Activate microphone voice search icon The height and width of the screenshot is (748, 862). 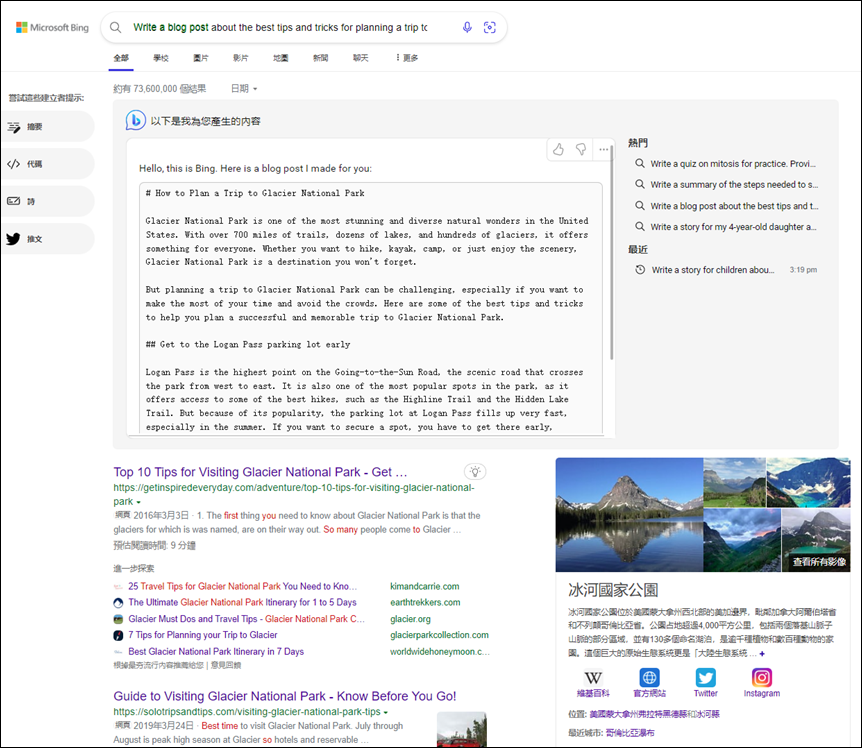(x=467, y=27)
